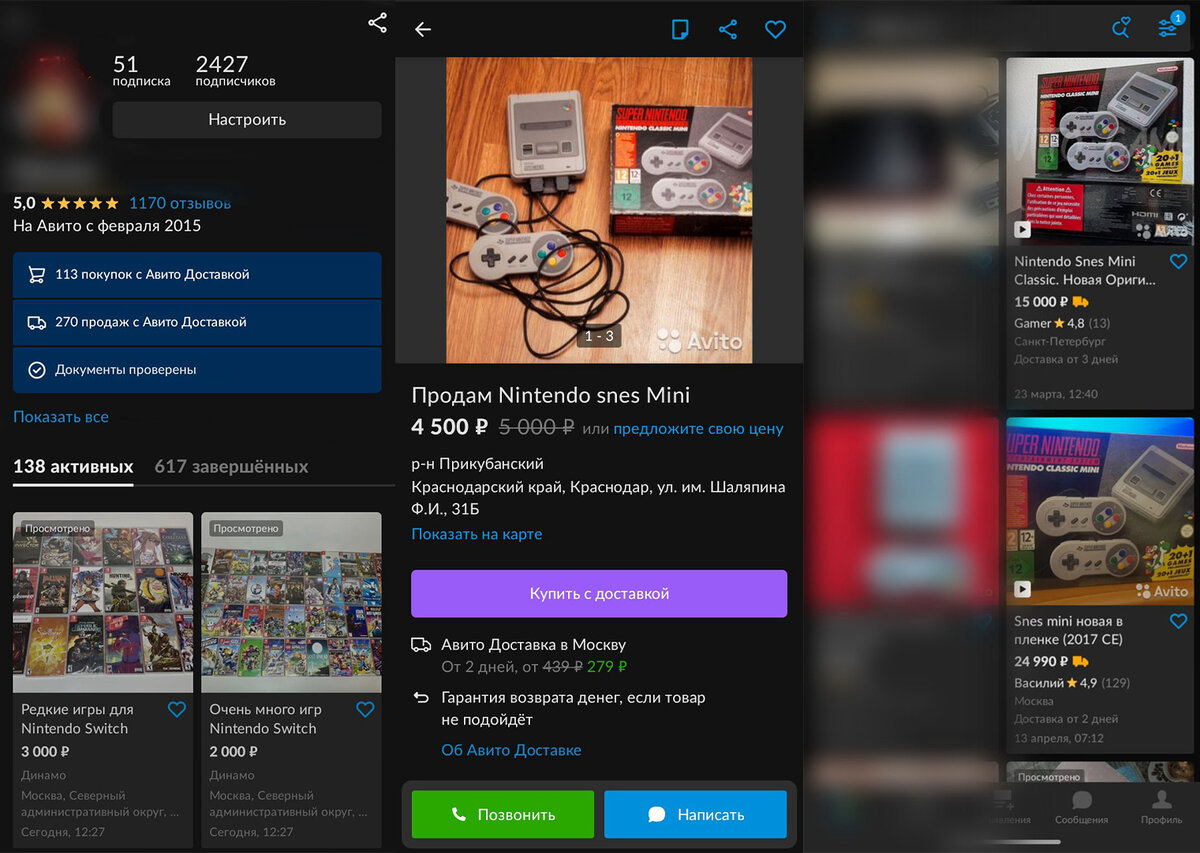
Task: Tap the share icon on seller profile
Action: click(377, 22)
